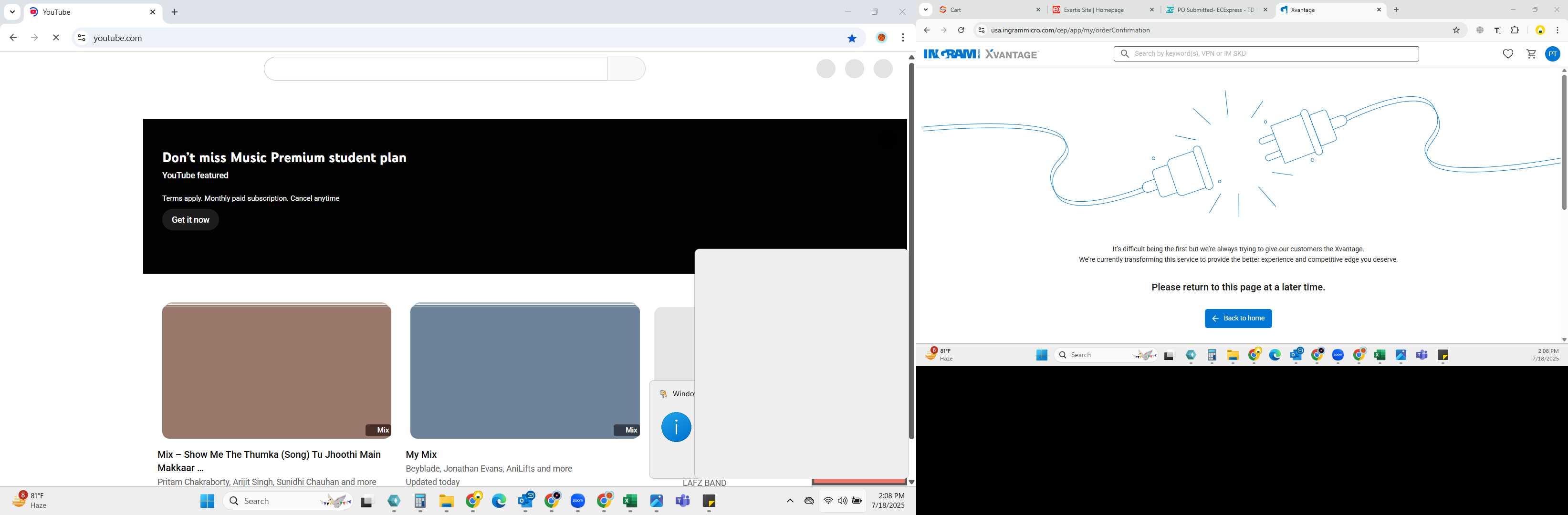Image resolution: width=1568 pixels, height=515 pixels.
Task: Switch to the Exertis Site Homepage tab
Action: (1103, 10)
